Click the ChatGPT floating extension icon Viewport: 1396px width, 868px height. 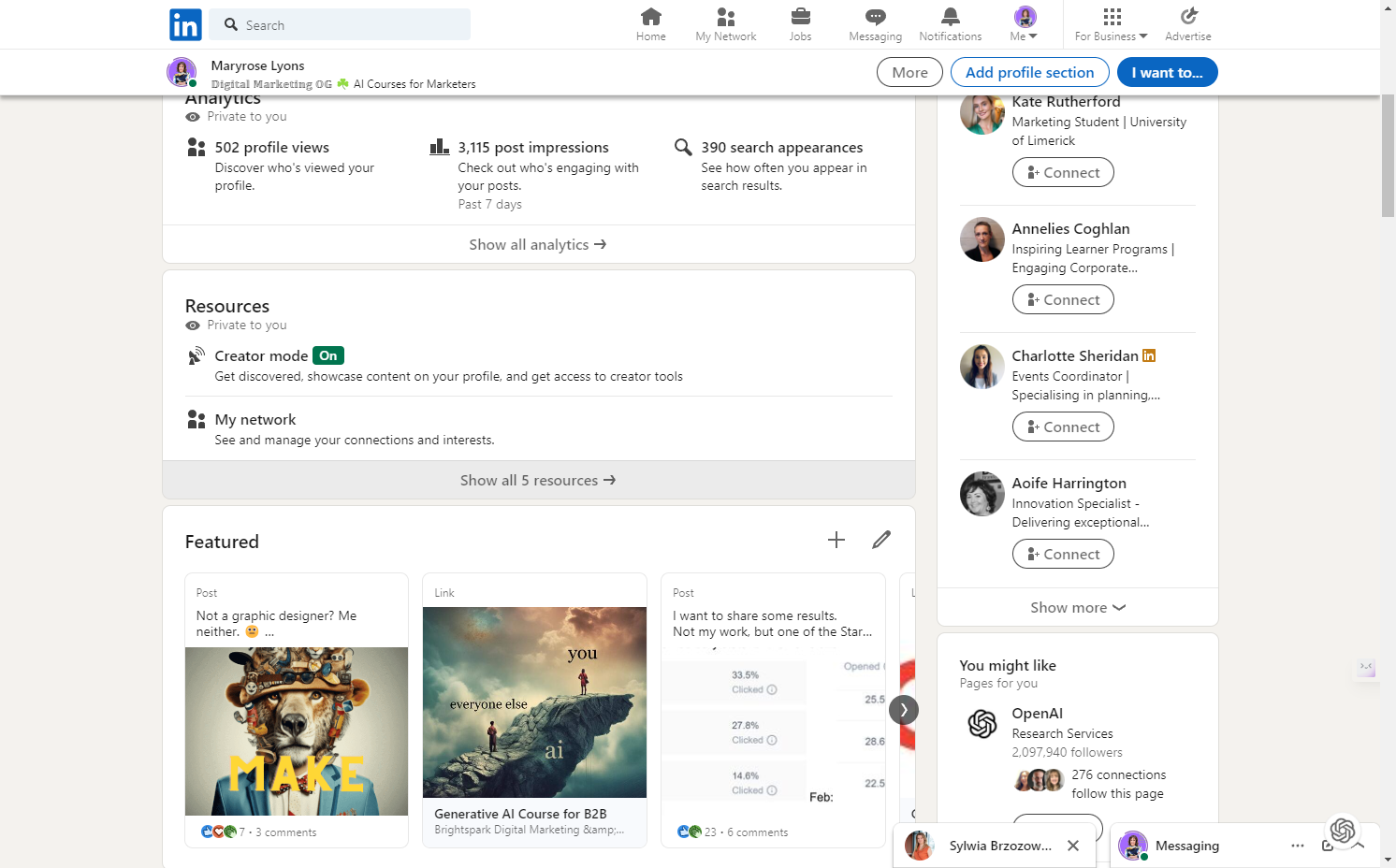[1343, 830]
